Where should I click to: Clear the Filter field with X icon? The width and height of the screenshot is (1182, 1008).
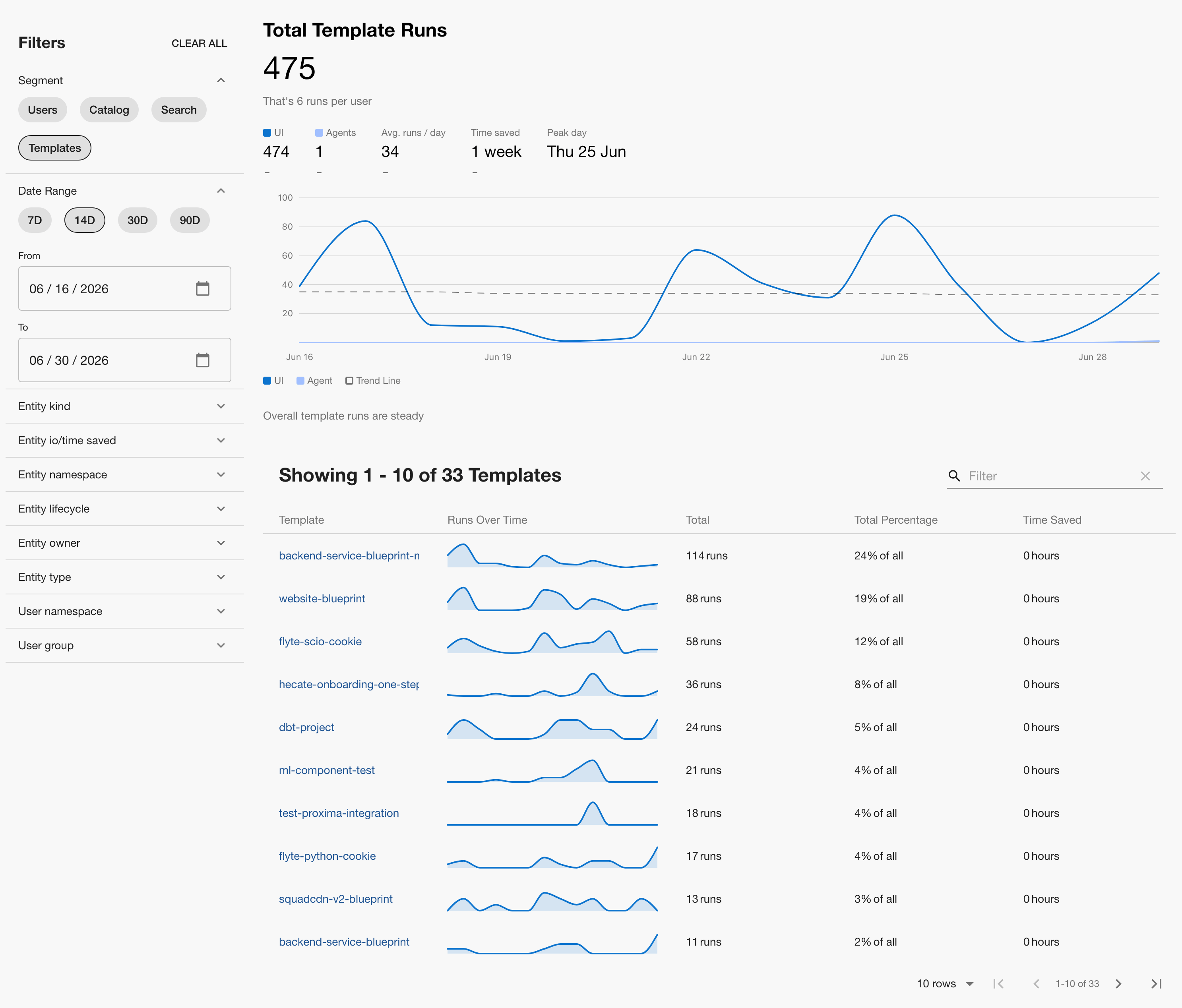point(1145,476)
